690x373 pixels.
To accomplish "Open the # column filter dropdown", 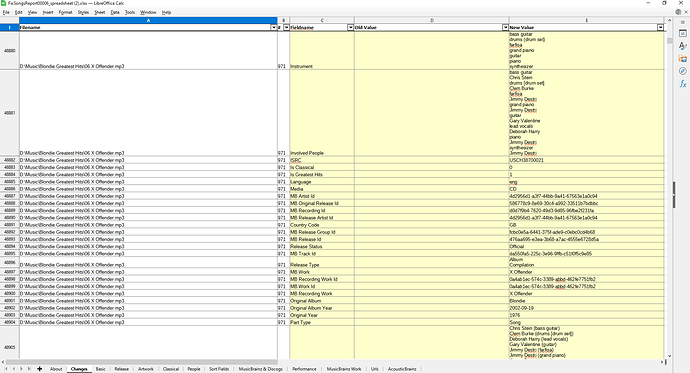I will coord(286,27).
